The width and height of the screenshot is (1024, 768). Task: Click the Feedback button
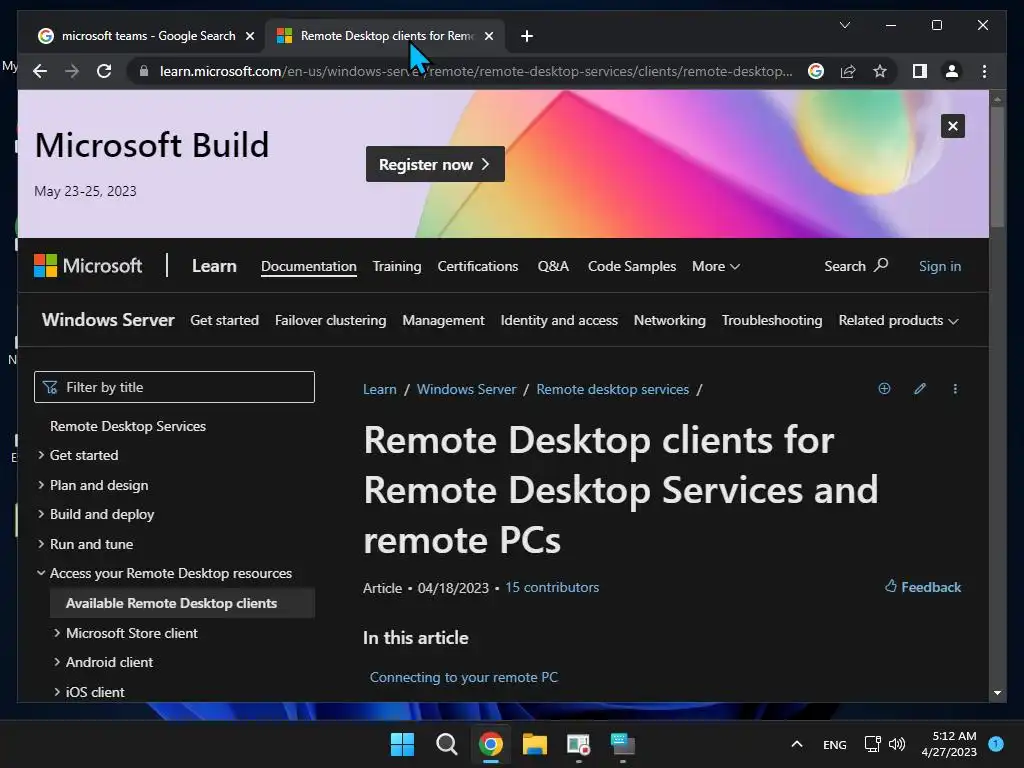point(923,586)
